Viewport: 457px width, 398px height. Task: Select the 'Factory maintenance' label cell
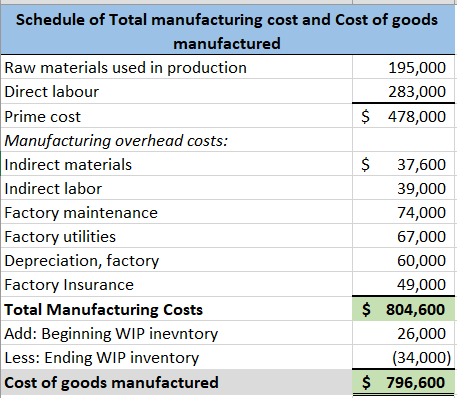[x=177, y=212]
